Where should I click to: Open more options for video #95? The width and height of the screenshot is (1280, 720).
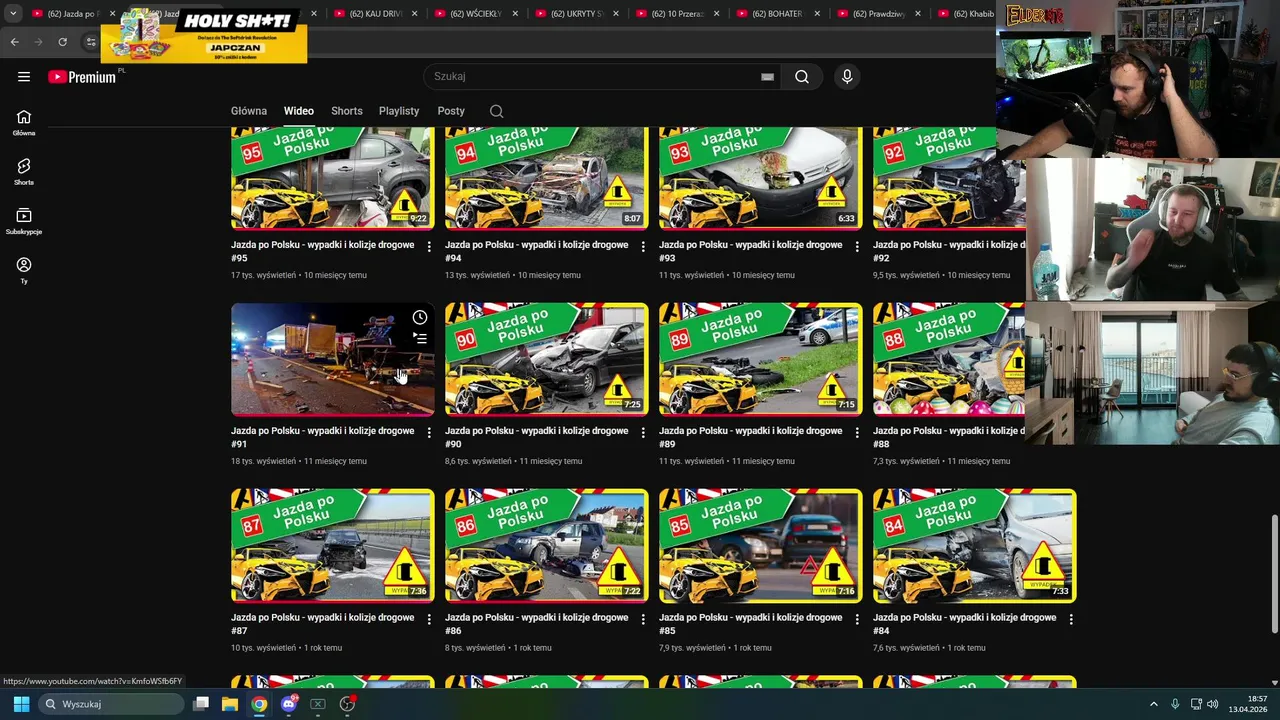tap(429, 246)
